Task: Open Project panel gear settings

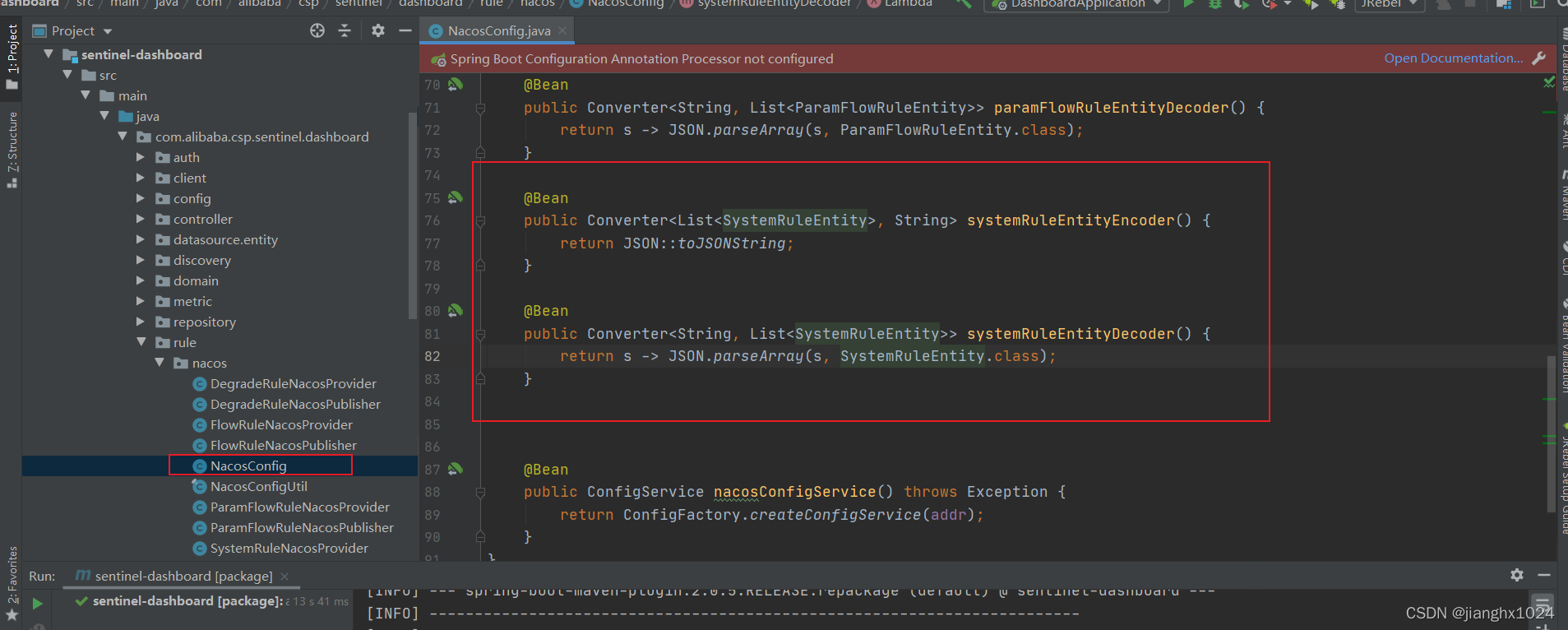Action: coord(378,30)
